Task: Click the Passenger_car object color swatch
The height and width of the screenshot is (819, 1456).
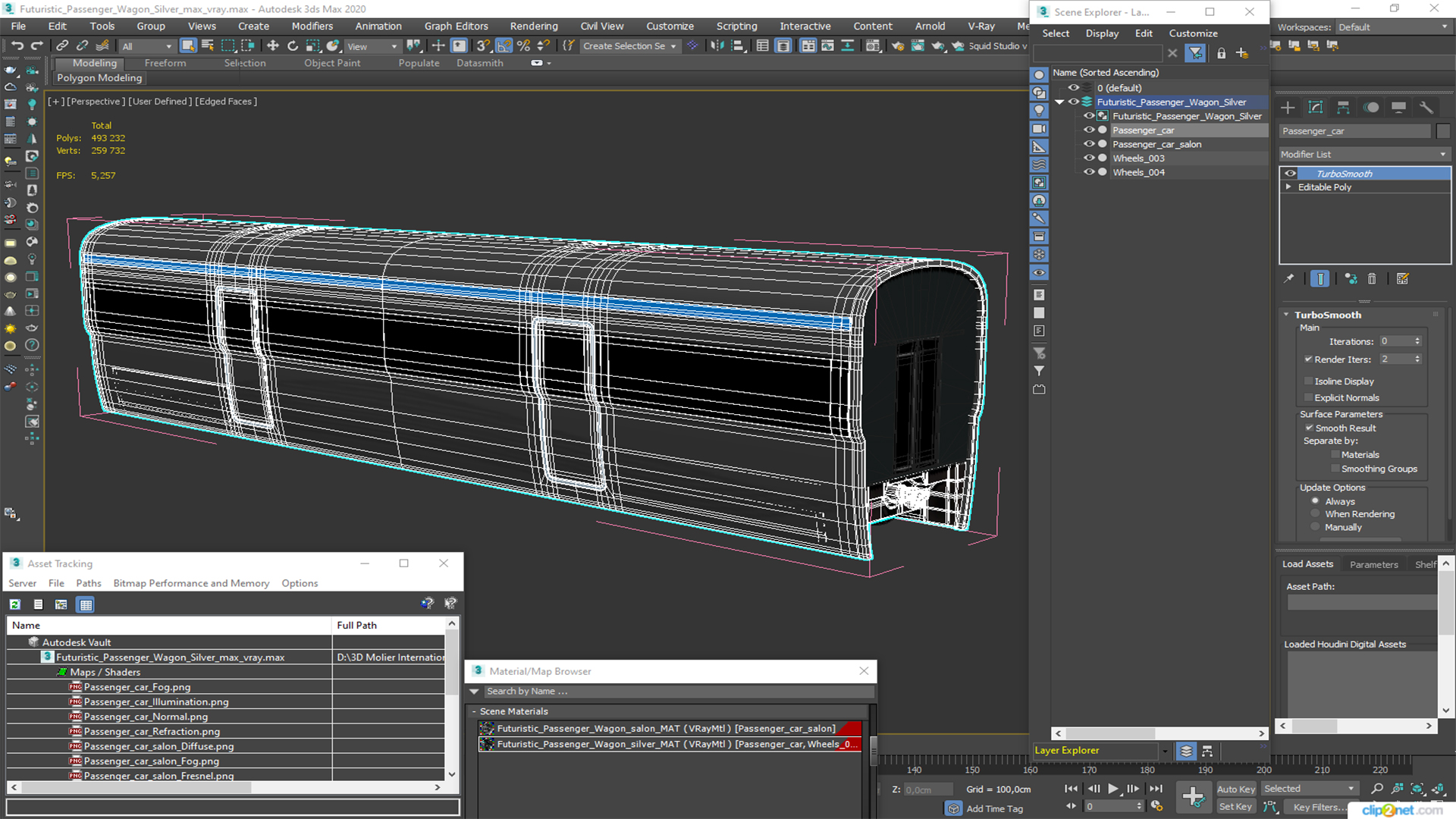Action: pyautogui.click(x=1443, y=131)
